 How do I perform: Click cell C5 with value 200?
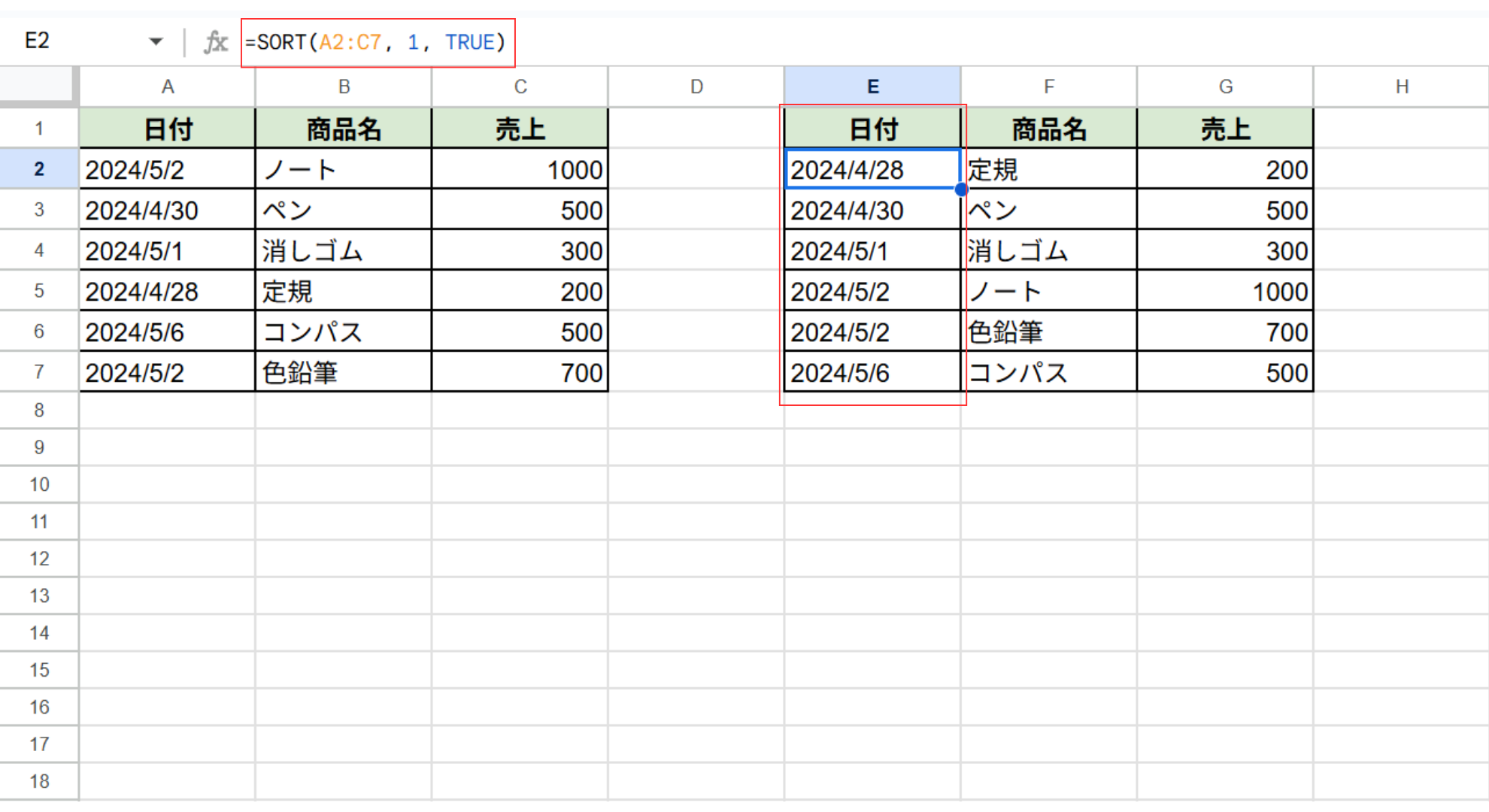click(x=520, y=291)
